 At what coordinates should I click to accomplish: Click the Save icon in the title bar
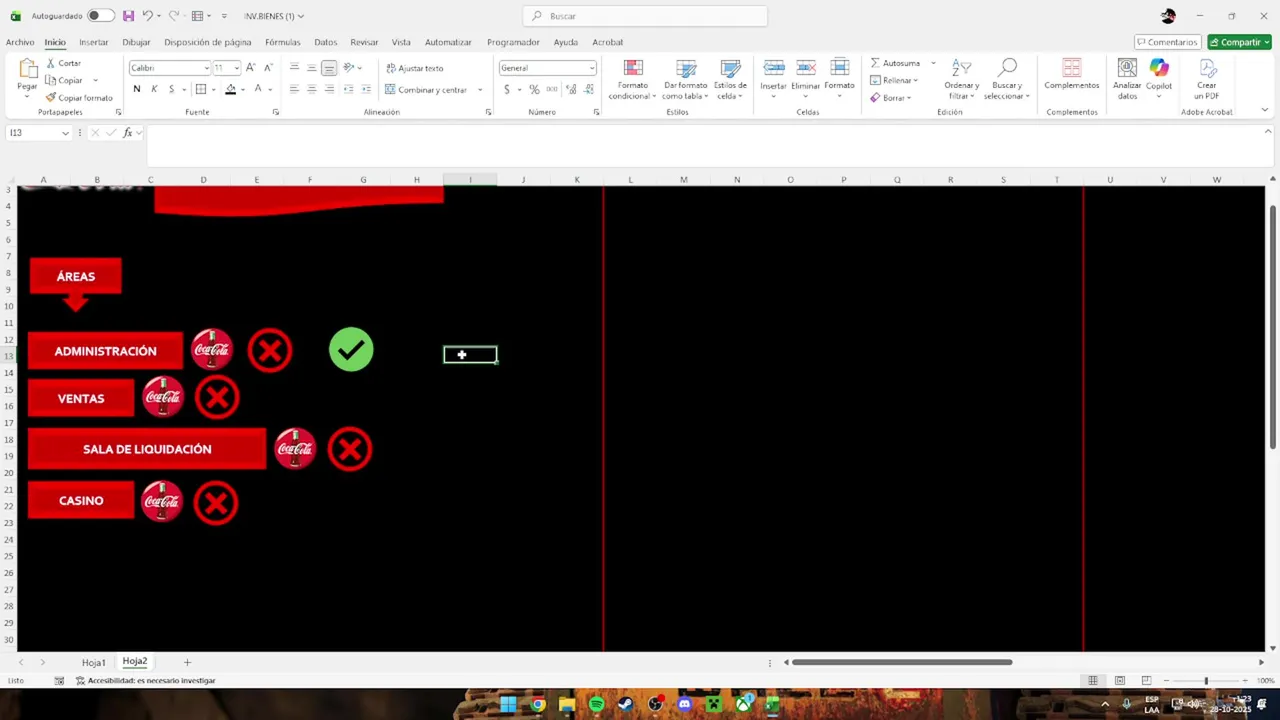tap(128, 16)
